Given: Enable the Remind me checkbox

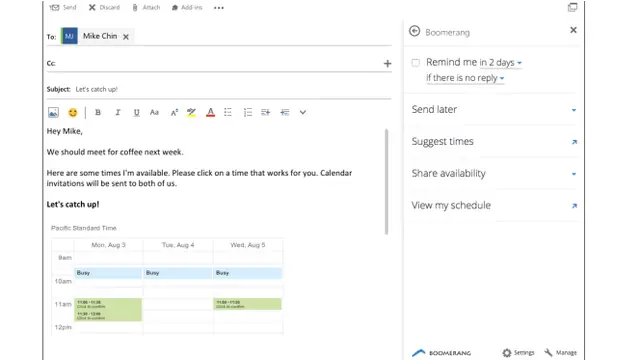Looking at the screenshot, I should (x=416, y=63).
